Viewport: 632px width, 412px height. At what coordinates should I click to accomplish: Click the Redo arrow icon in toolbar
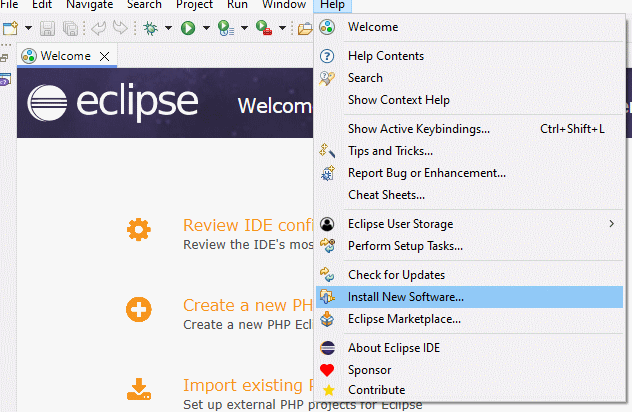pos(120,28)
